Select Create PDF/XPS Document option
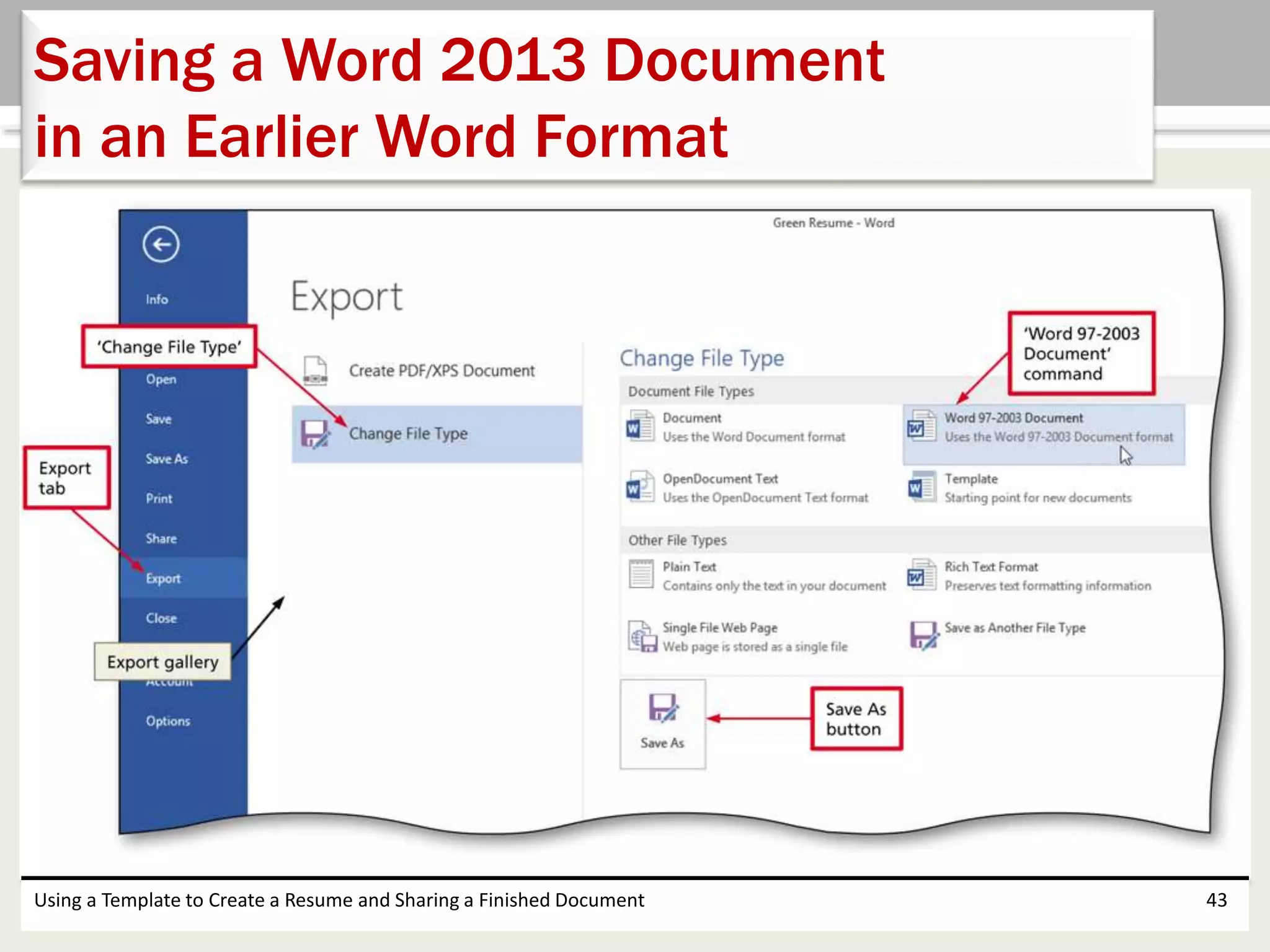1270x952 pixels. tap(437, 371)
